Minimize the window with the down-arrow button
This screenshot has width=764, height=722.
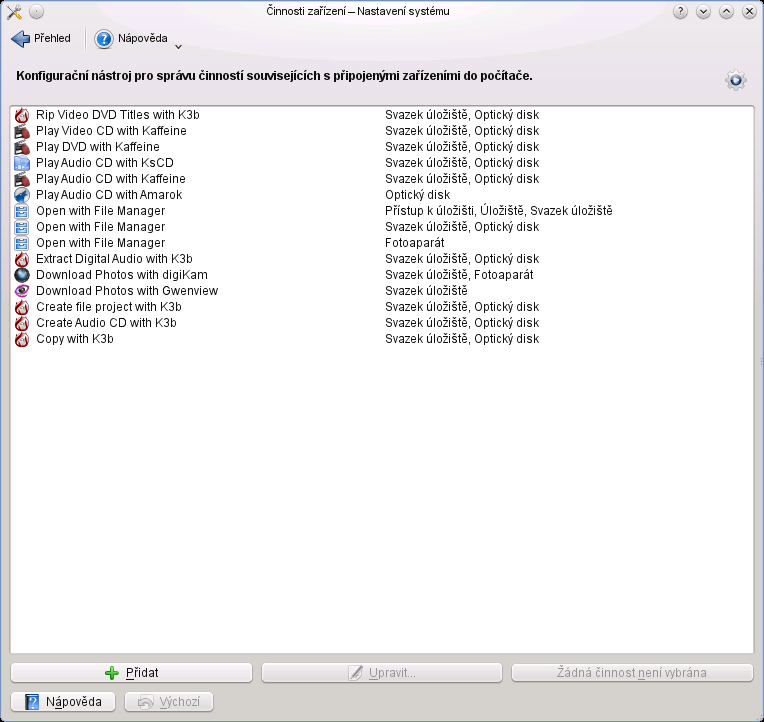(x=703, y=12)
